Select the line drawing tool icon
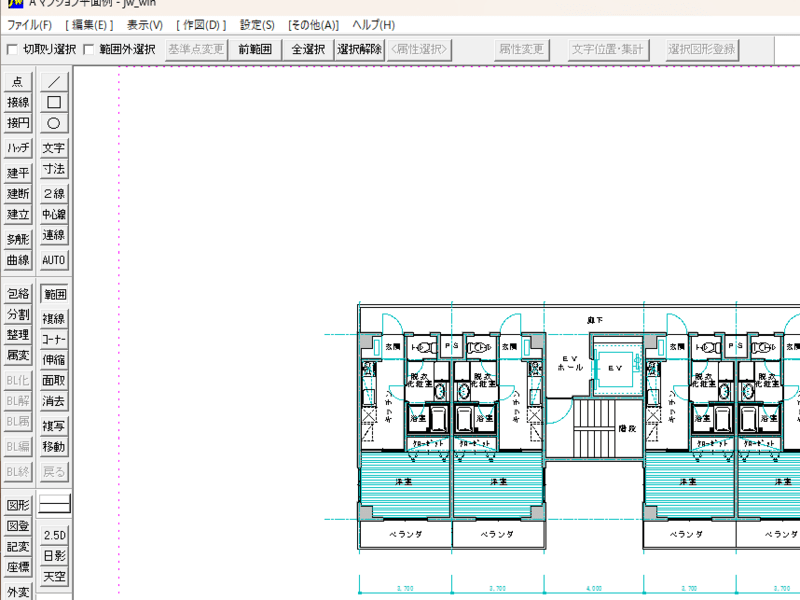 pyautogui.click(x=54, y=81)
